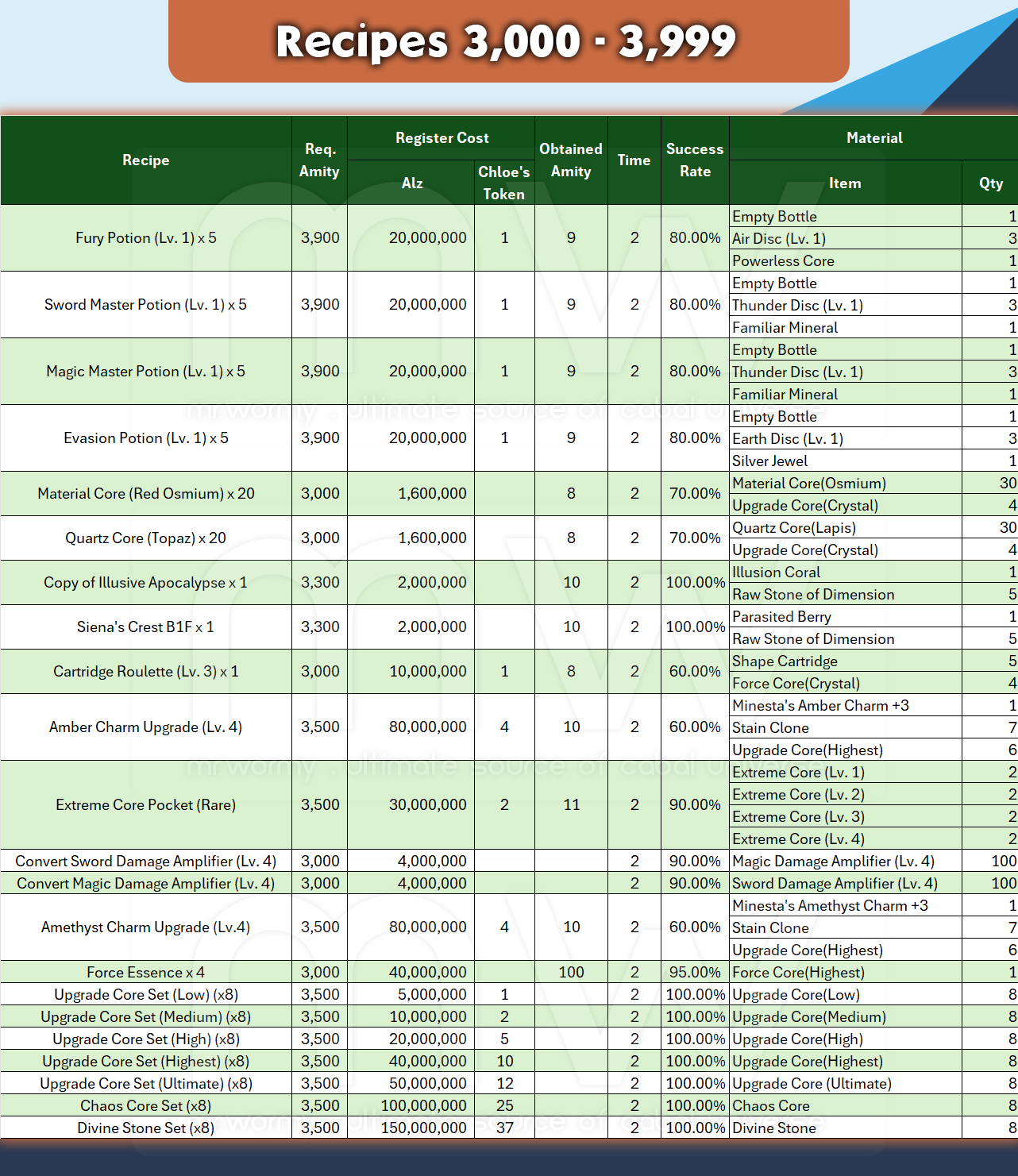Screen dimensions: 1018x1176
Task: Select the Extreme Core Pocket (Rare) recipe
Action: [x=146, y=805]
